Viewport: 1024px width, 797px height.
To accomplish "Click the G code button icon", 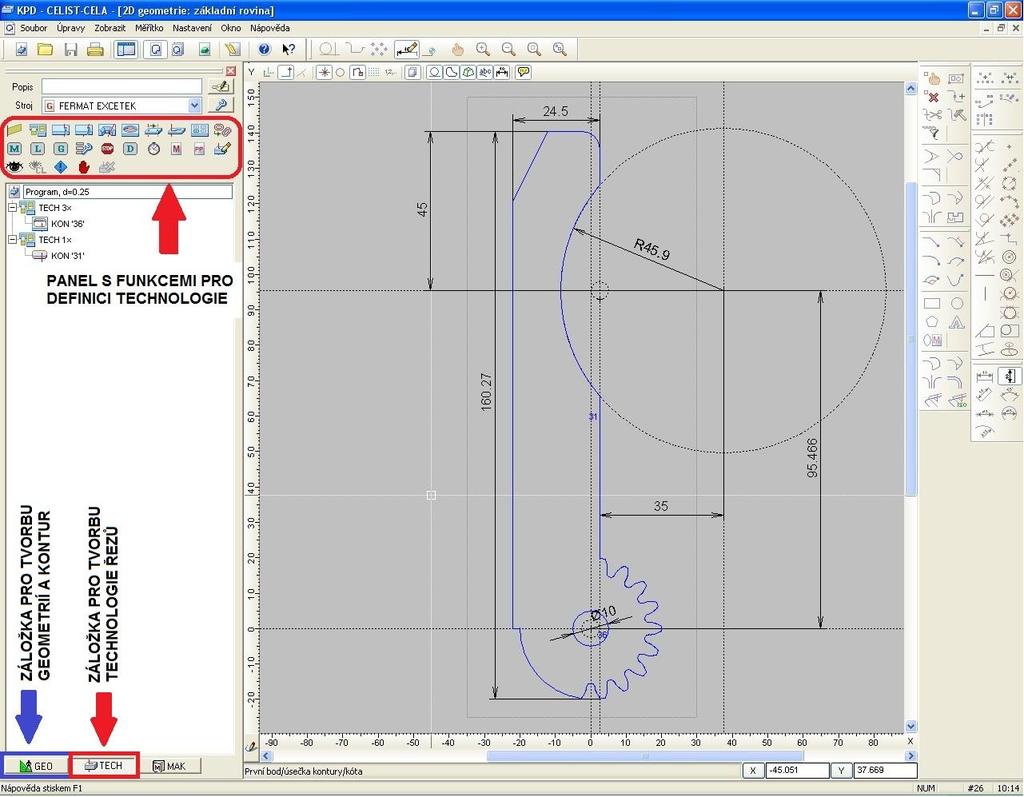I will [60, 149].
